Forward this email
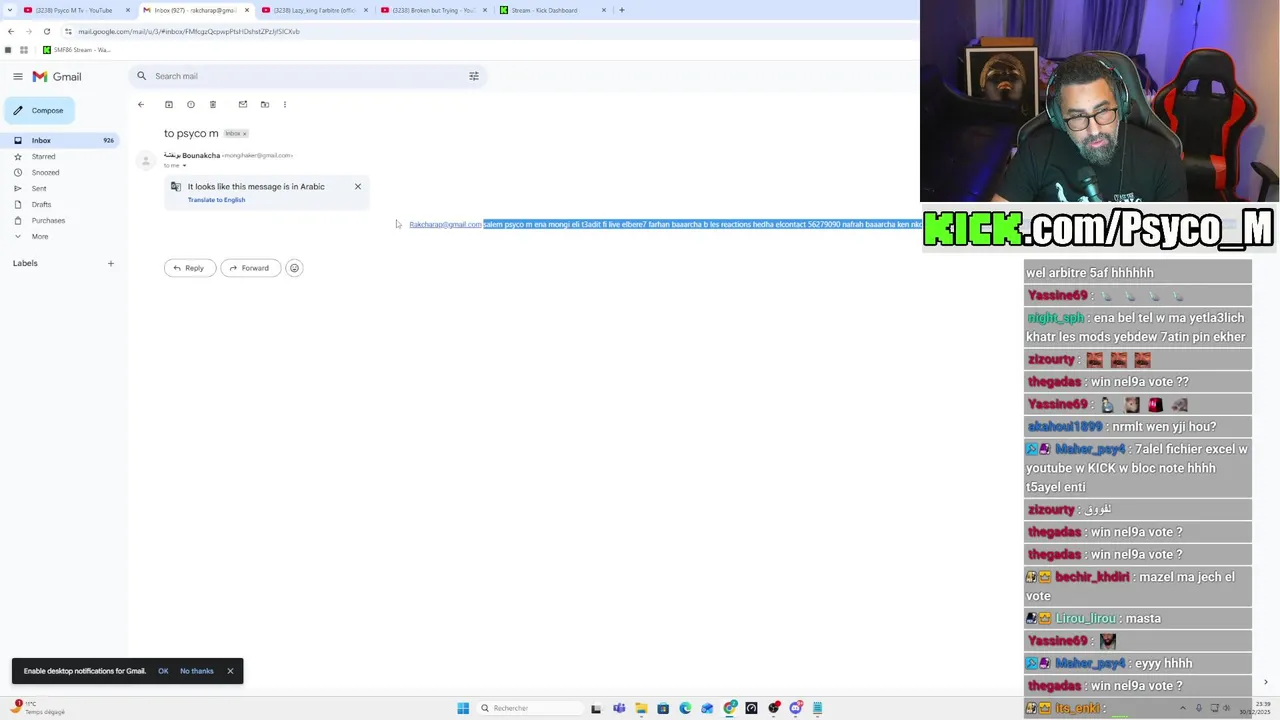 click(249, 268)
